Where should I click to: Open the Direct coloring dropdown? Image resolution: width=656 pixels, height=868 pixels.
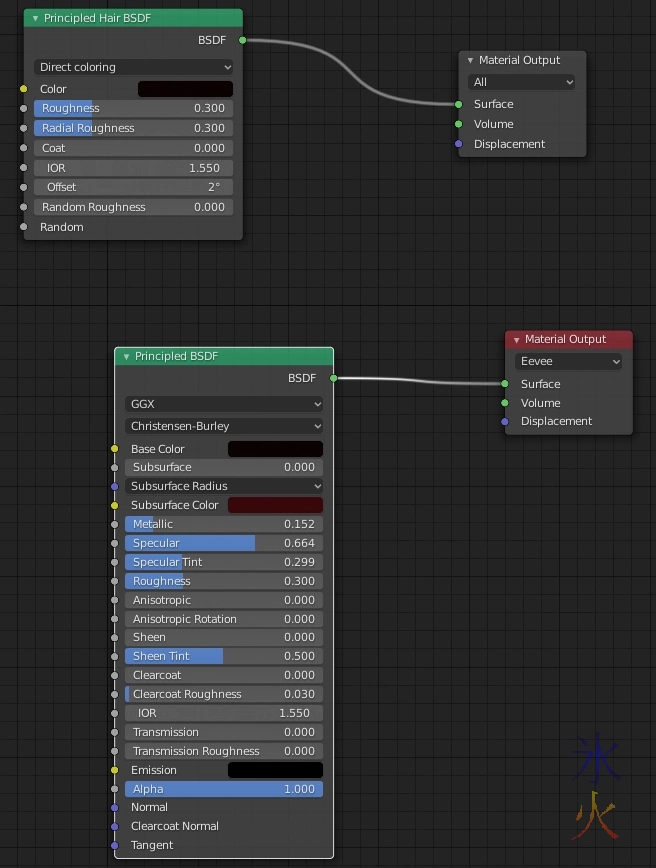click(134, 67)
